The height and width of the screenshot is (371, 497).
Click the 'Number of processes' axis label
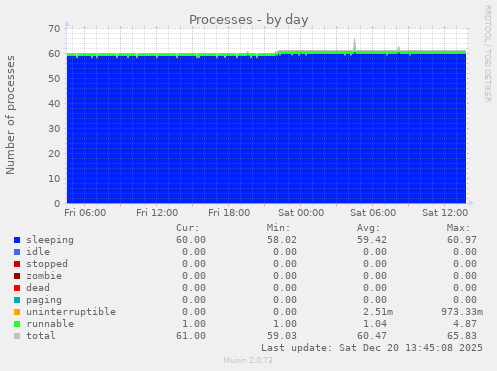10,115
